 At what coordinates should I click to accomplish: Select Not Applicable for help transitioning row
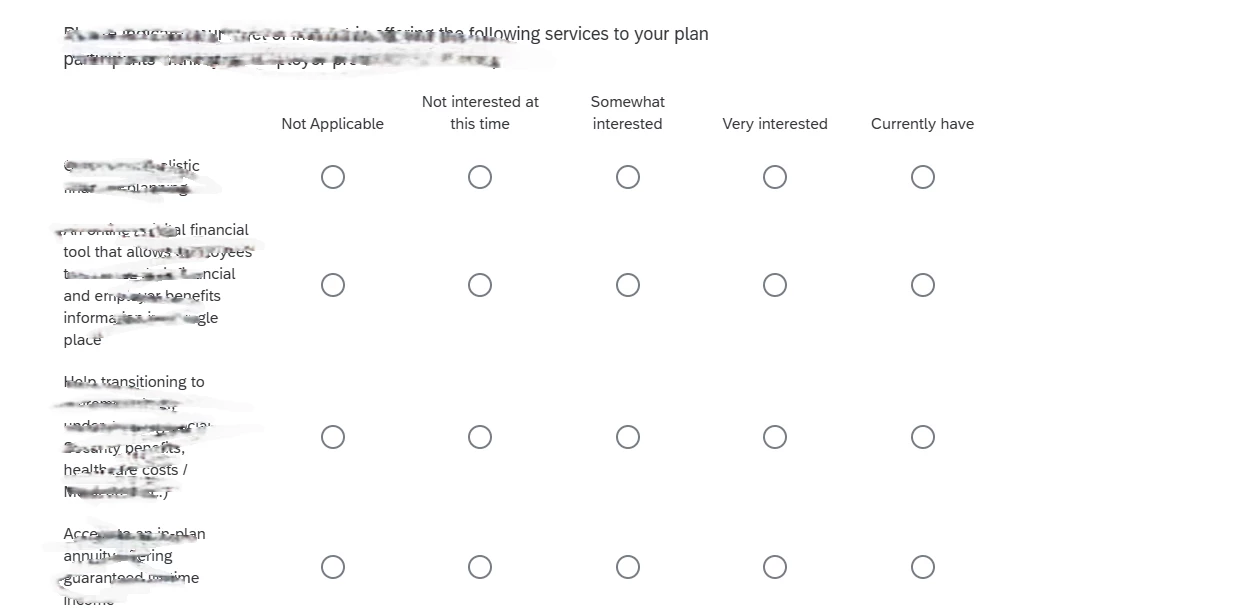333,437
